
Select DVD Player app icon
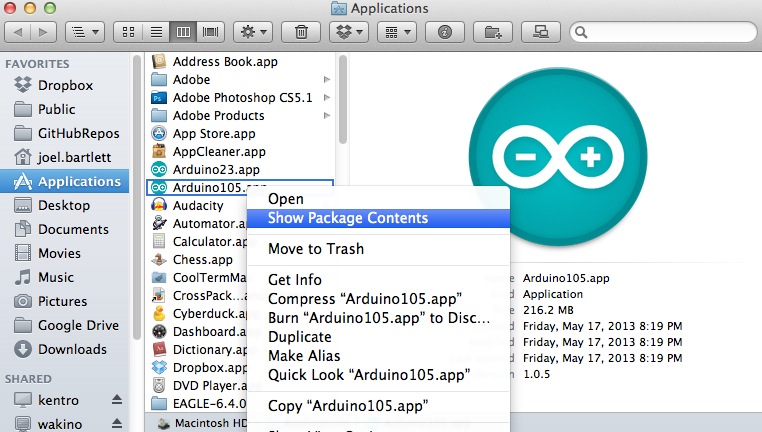(x=159, y=385)
